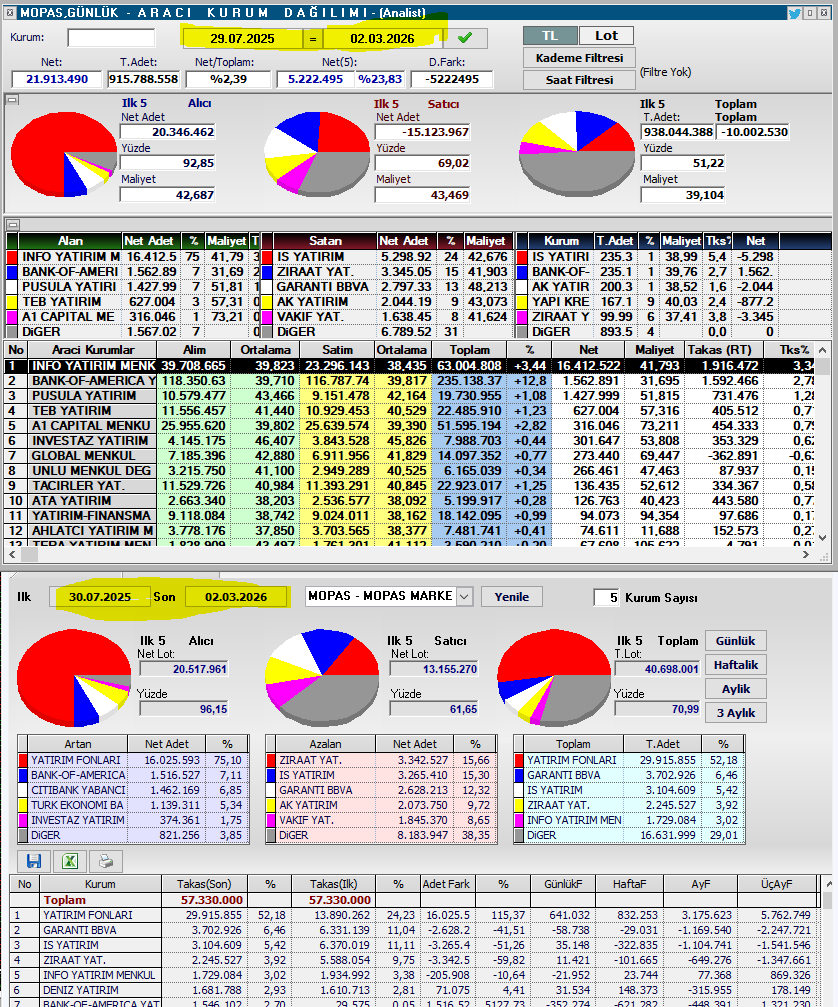Viewport: 838px width, 1007px height.
Task: Click the Satim column header
Action: 337,350
